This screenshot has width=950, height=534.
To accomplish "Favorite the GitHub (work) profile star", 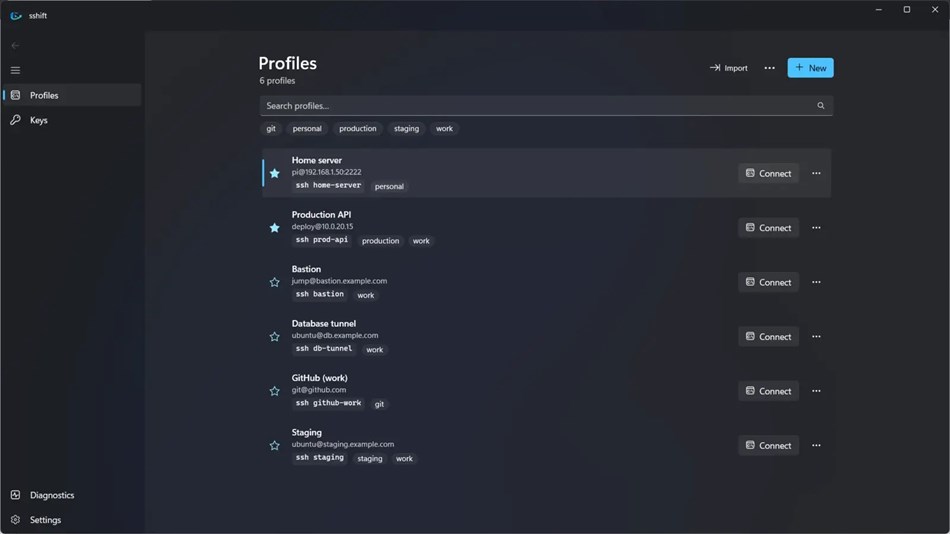I will click(x=274, y=391).
